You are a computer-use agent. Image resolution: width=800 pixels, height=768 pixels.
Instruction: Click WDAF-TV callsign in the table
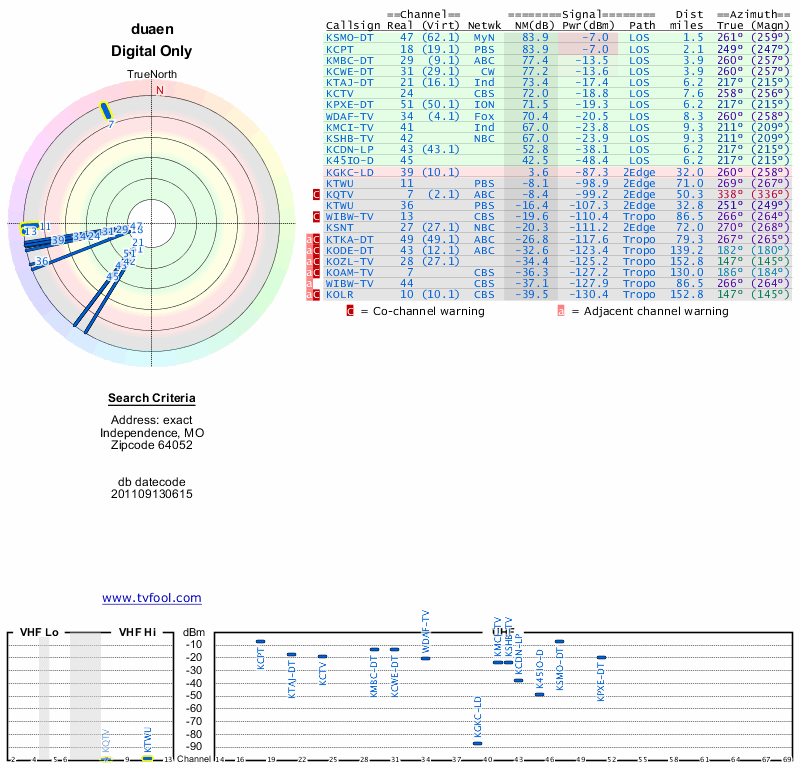pos(349,116)
